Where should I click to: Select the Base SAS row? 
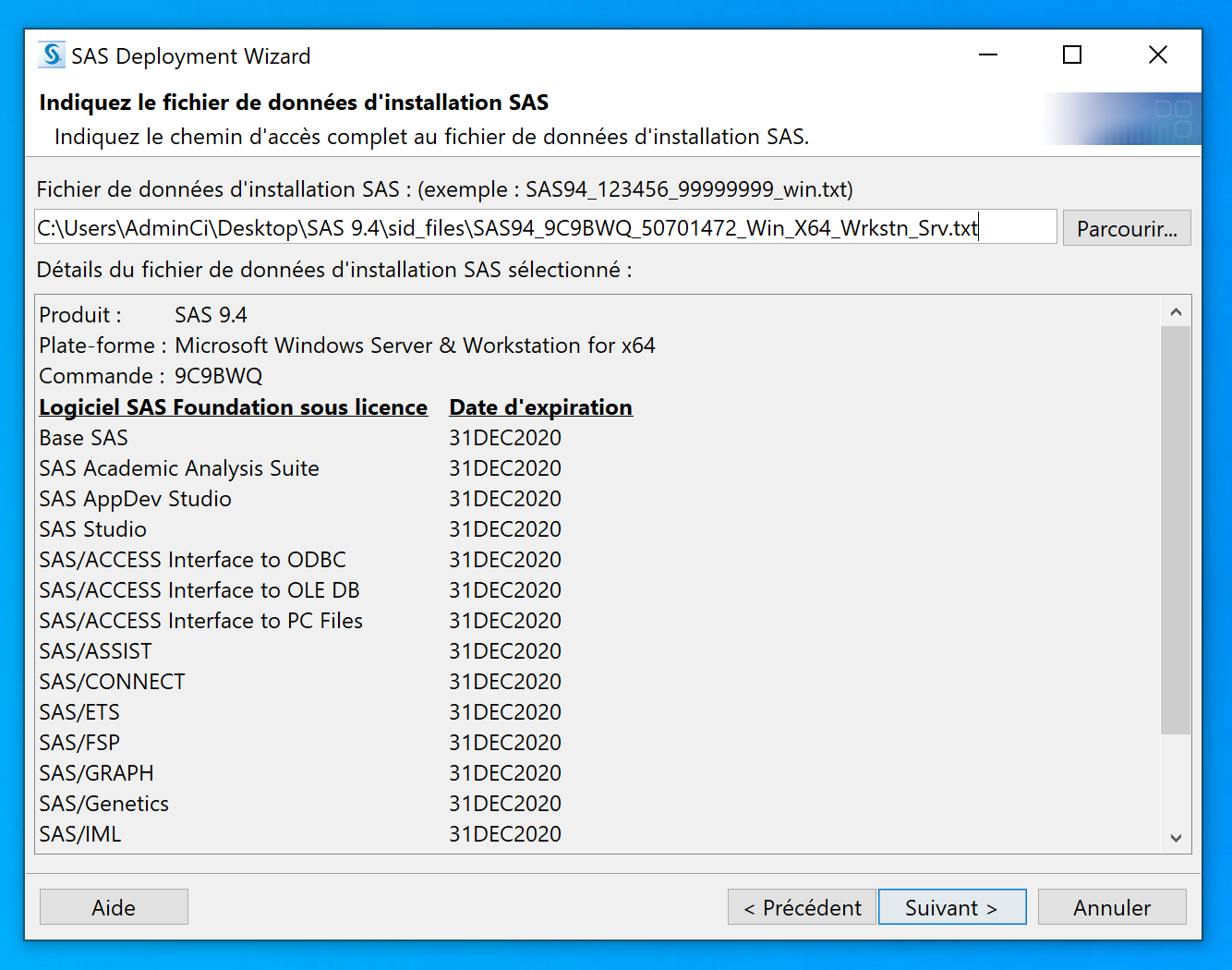click(84, 438)
